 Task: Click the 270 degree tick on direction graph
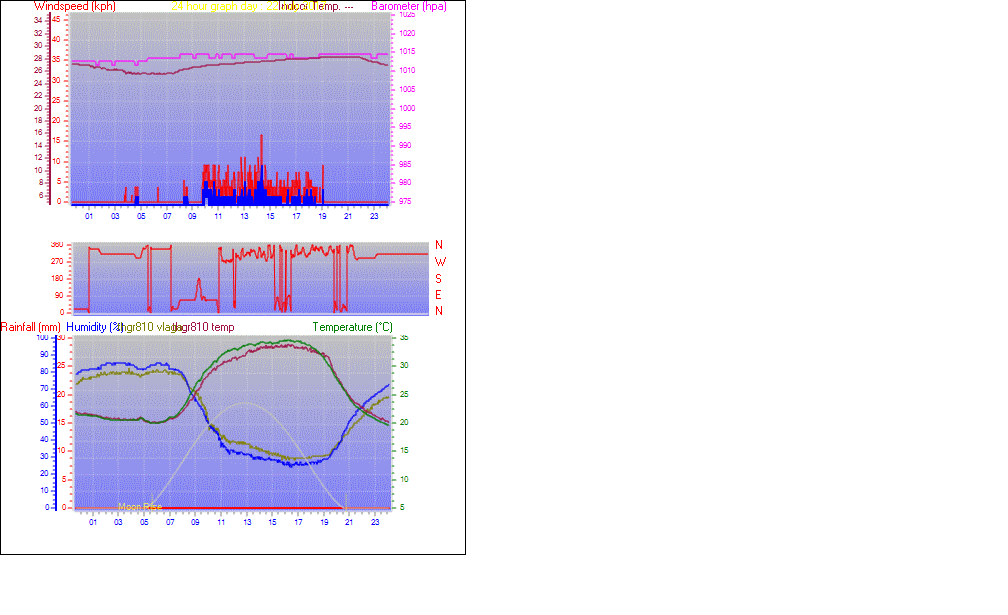pyautogui.click(x=57, y=262)
